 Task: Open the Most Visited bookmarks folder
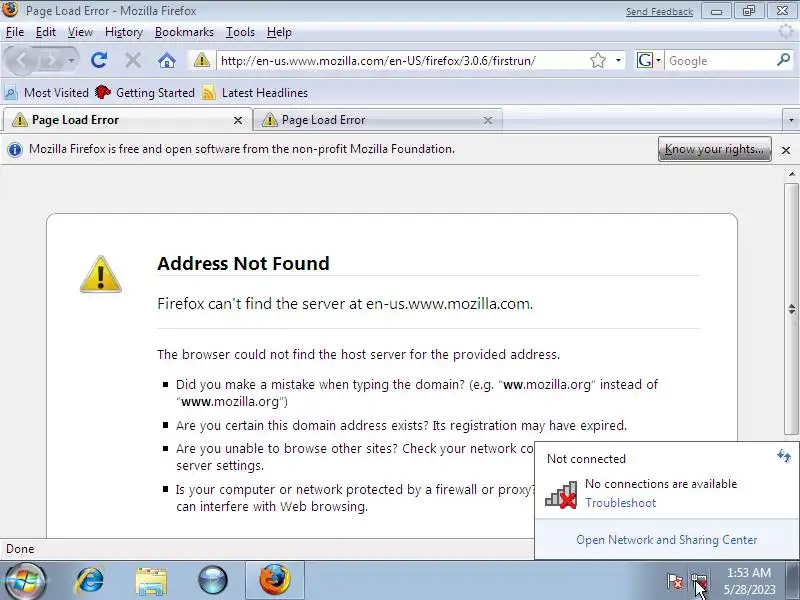coord(46,93)
